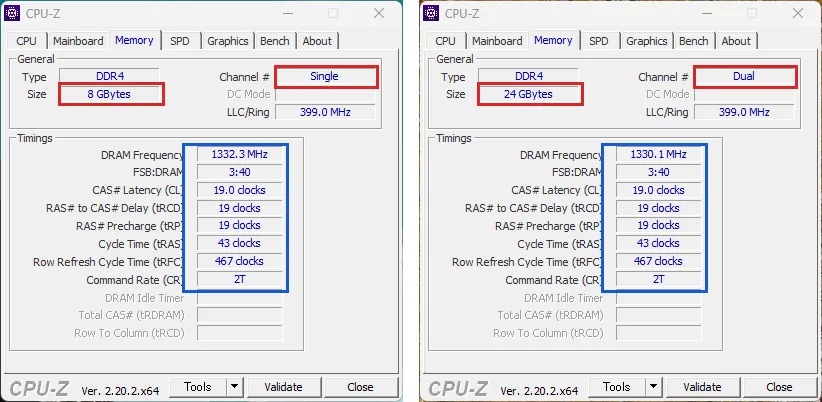The height and width of the screenshot is (402, 822).
Task: Click the Tools button in left window
Action: [198, 387]
